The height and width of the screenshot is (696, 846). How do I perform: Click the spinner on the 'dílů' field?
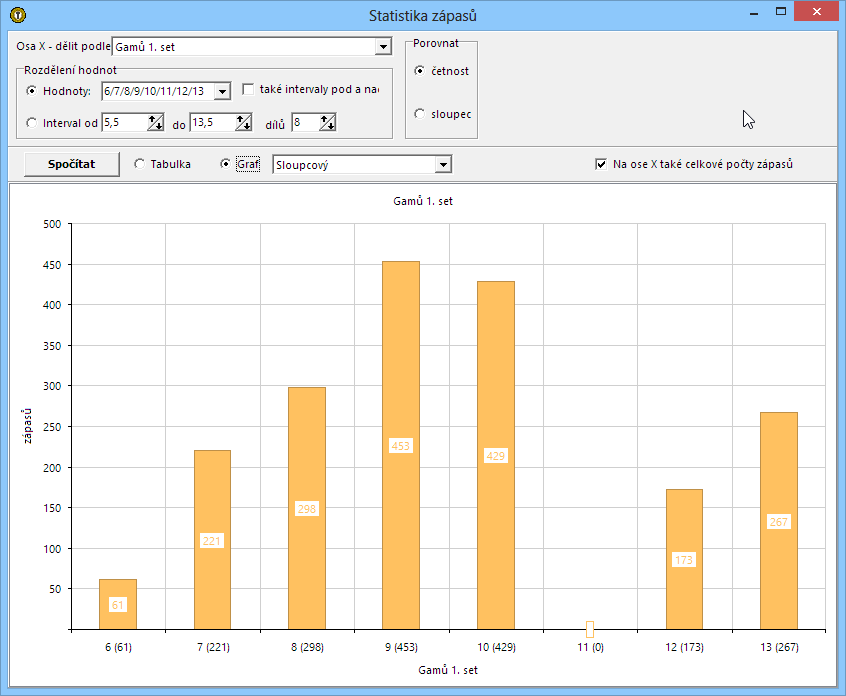(x=327, y=122)
